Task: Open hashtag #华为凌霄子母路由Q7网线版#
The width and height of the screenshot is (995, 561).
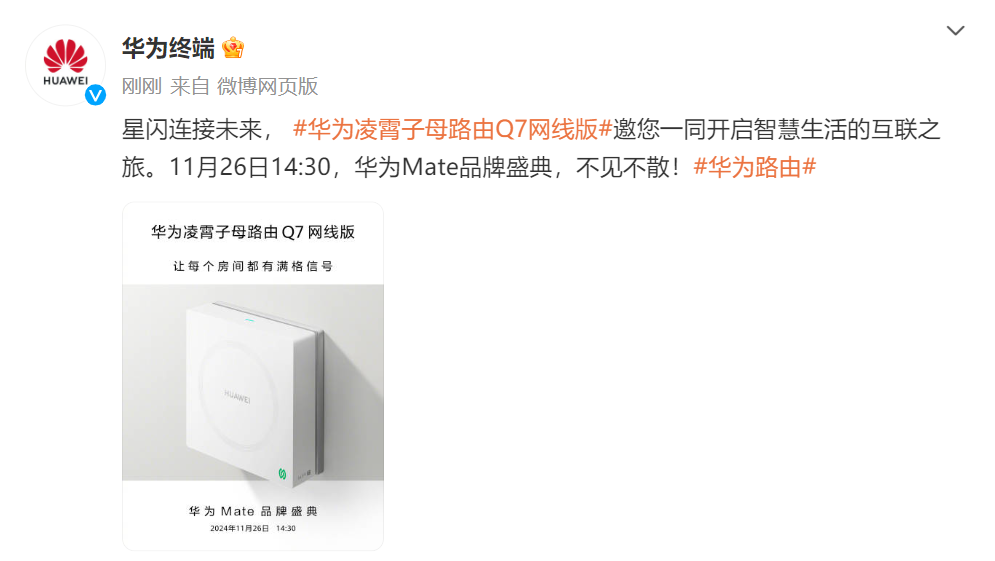Action: (452, 129)
